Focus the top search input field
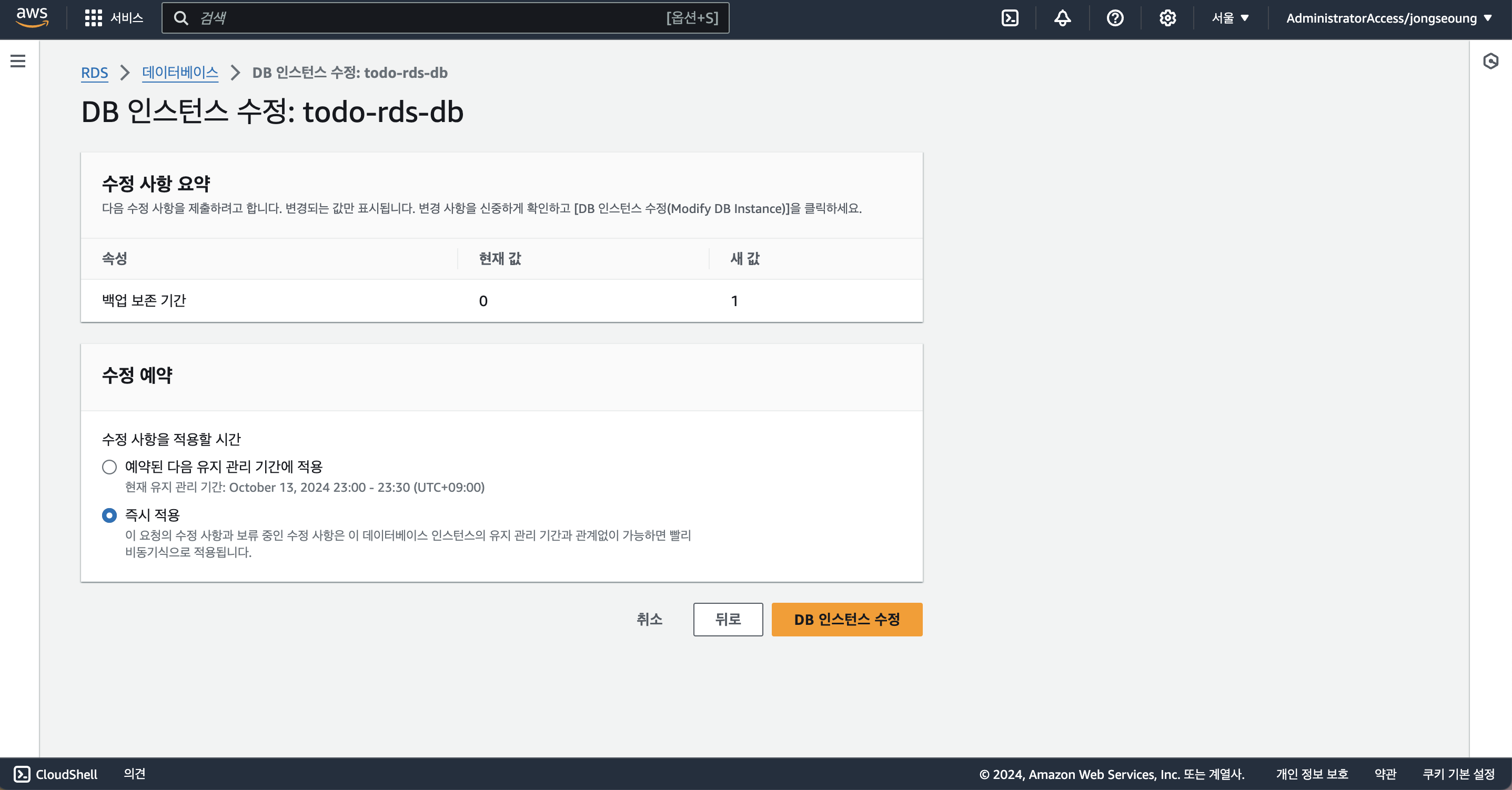The height and width of the screenshot is (790, 1512). (x=428, y=17)
